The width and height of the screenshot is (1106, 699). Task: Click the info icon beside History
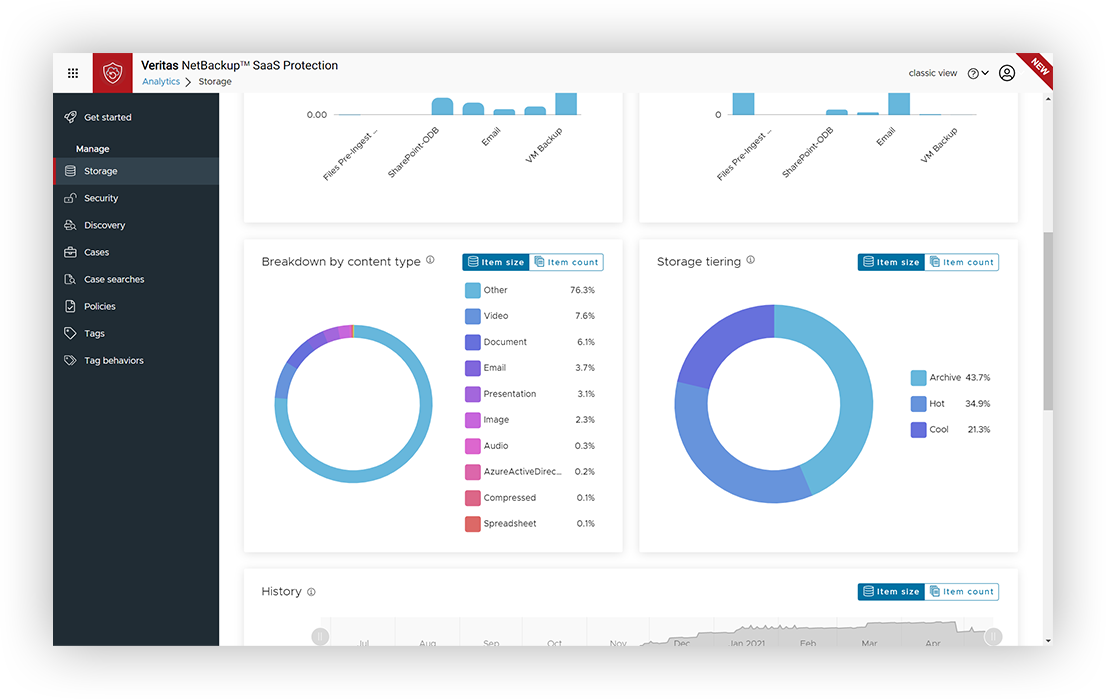[x=311, y=592]
